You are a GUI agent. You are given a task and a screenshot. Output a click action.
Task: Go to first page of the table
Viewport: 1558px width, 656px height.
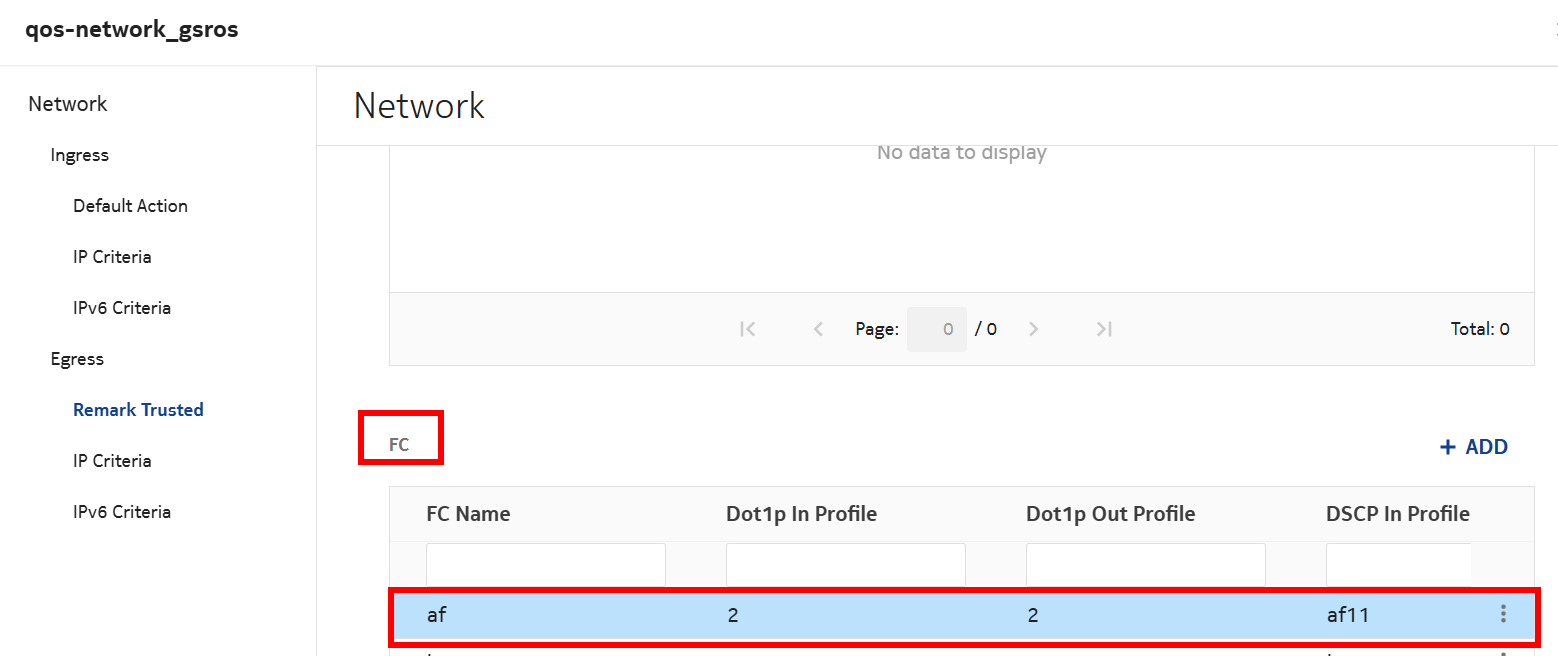coord(747,329)
